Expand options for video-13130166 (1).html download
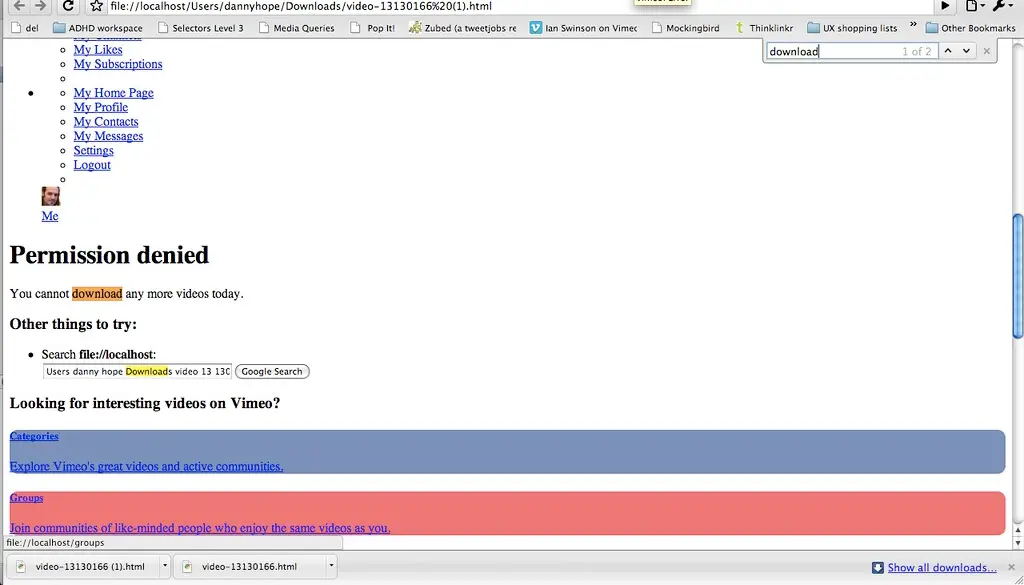 tap(165, 566)
